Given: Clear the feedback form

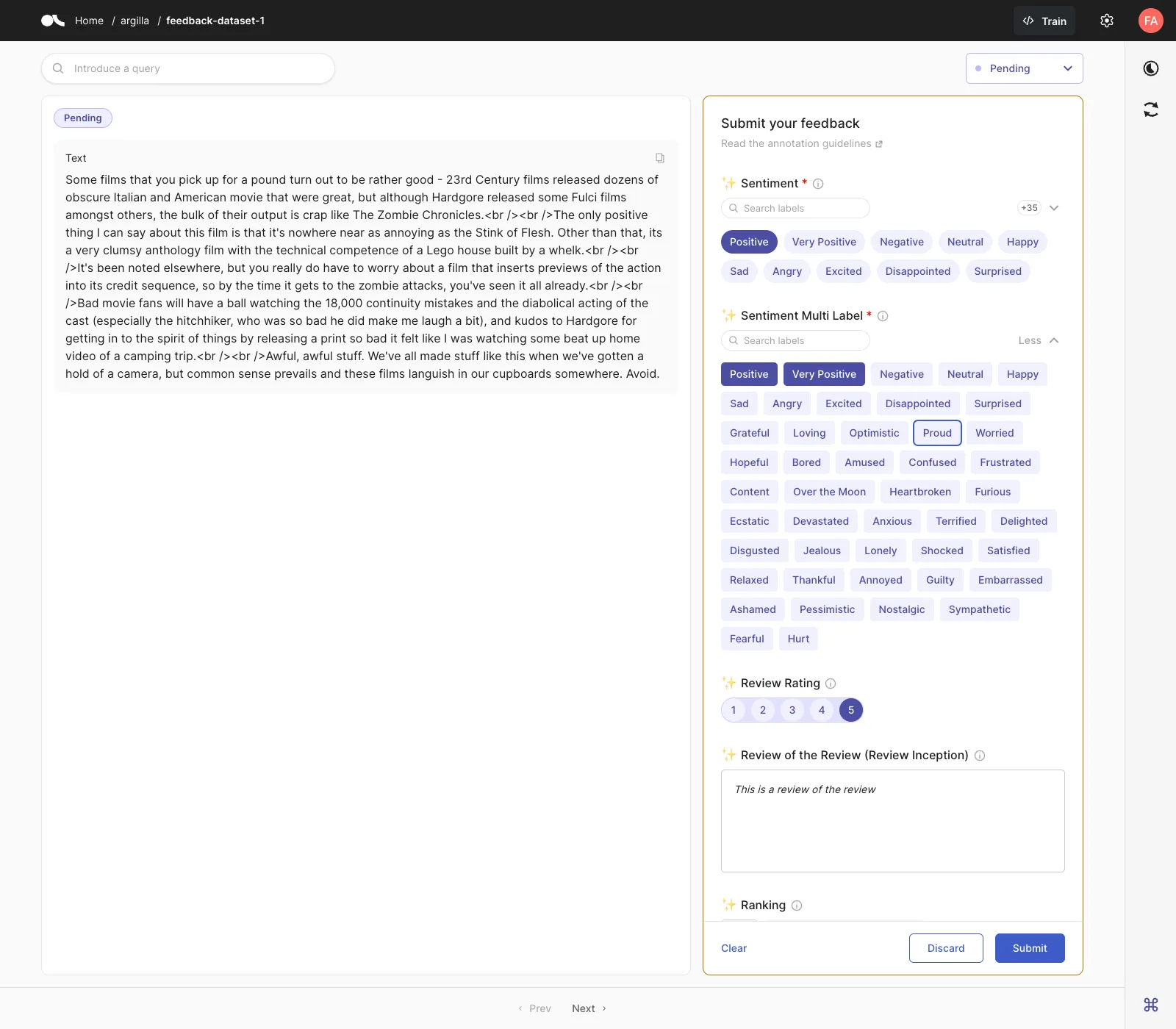Looking at the screenshot, I should (734, 948).
